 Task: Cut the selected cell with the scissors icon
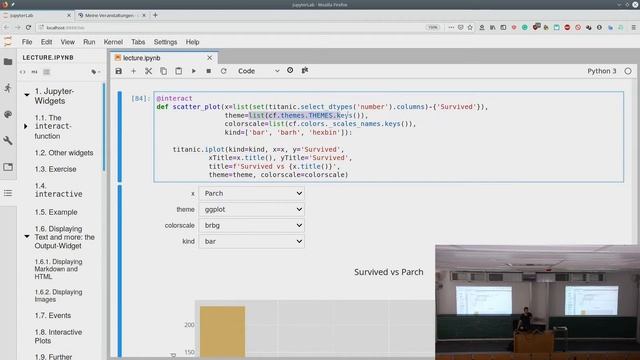point(149,71)
